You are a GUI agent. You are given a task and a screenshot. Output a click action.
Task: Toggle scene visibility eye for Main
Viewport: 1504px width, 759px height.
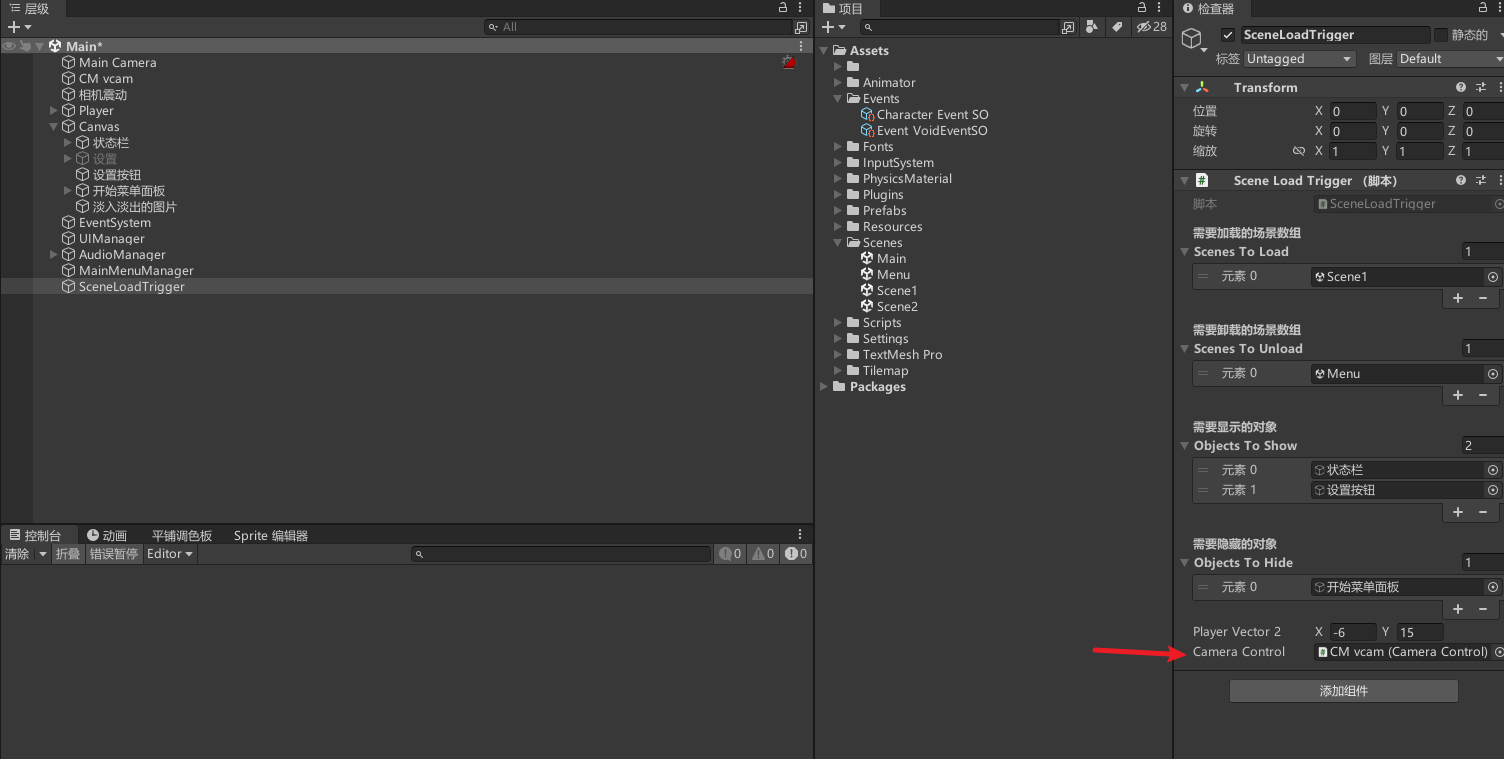[8, 45]
